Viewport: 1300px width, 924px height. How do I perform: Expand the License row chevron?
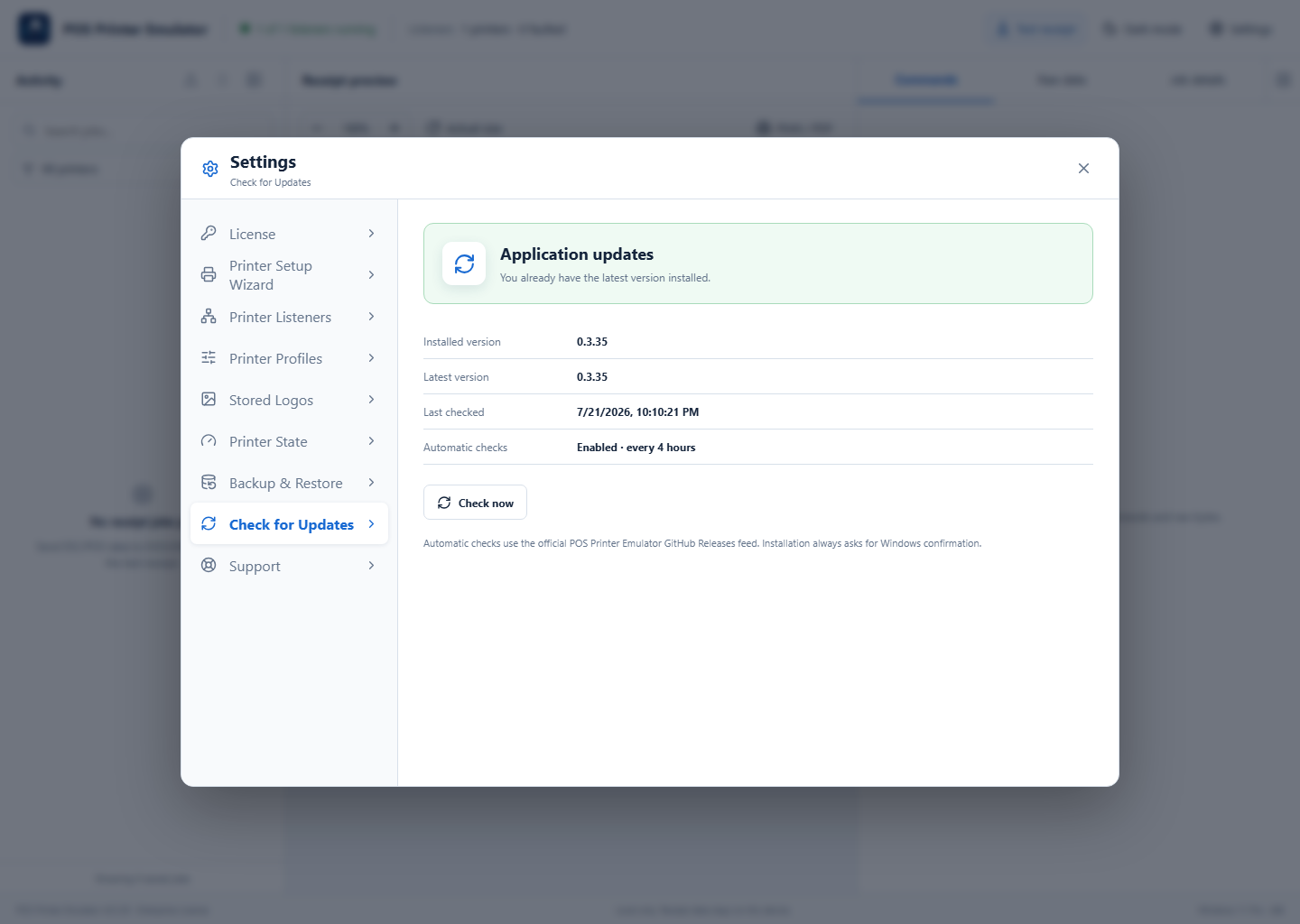point(371,234)
